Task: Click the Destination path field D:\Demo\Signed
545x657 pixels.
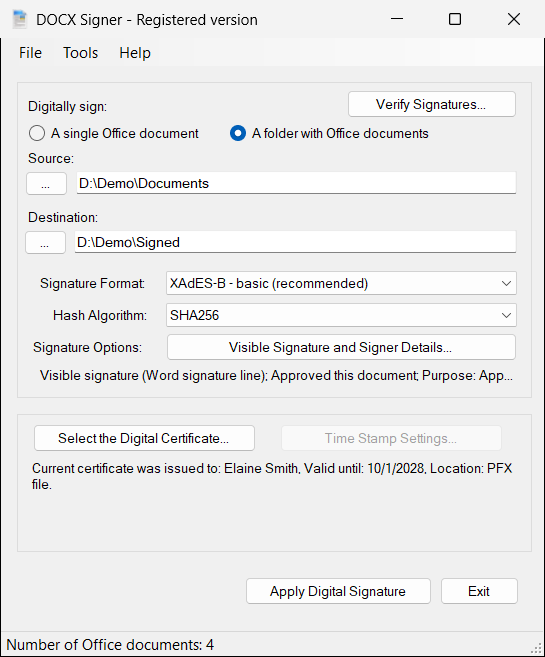Action: pos(295,242)
